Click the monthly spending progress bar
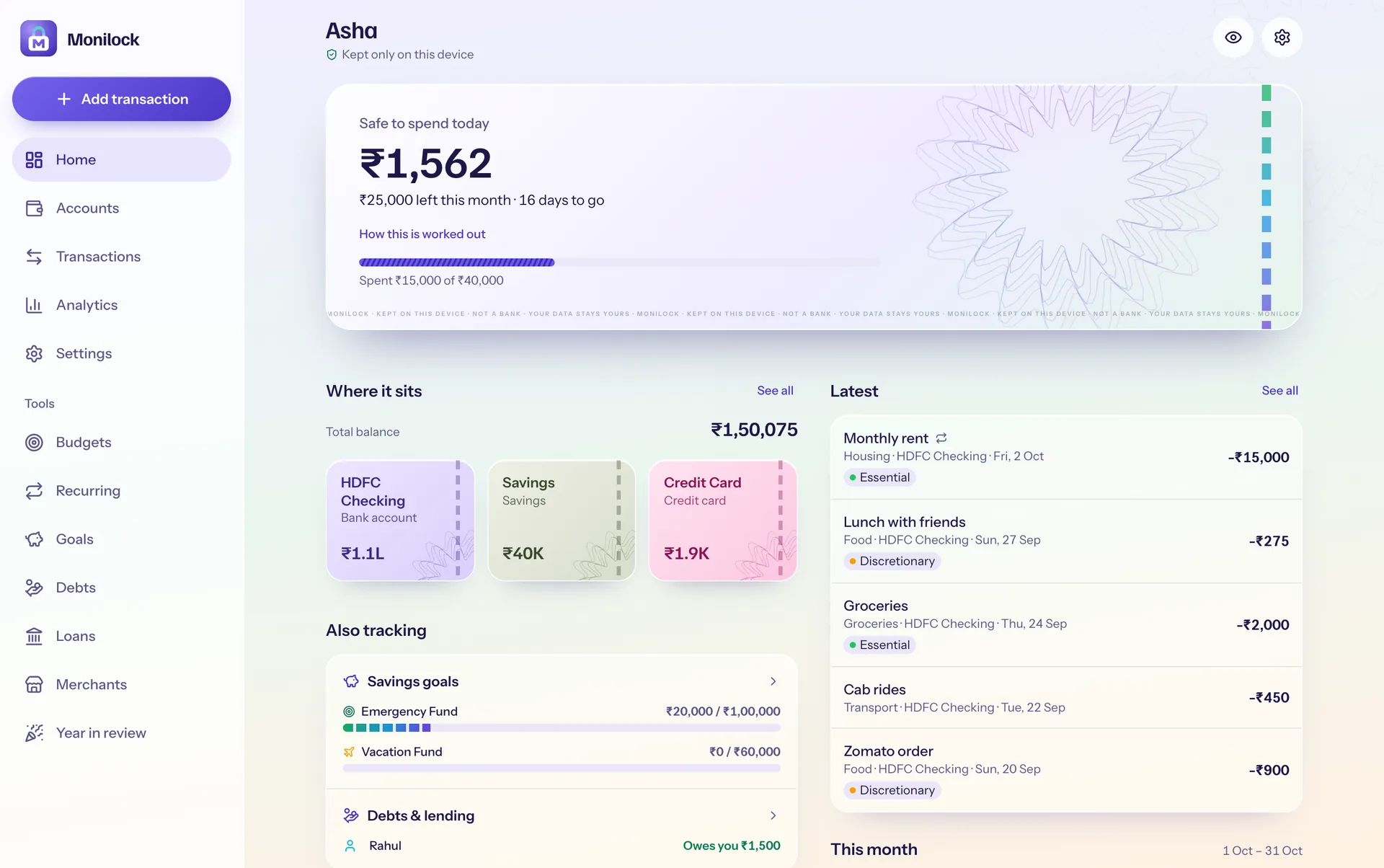The width and height of the screenshot is (1384, 868). (619, 262)
